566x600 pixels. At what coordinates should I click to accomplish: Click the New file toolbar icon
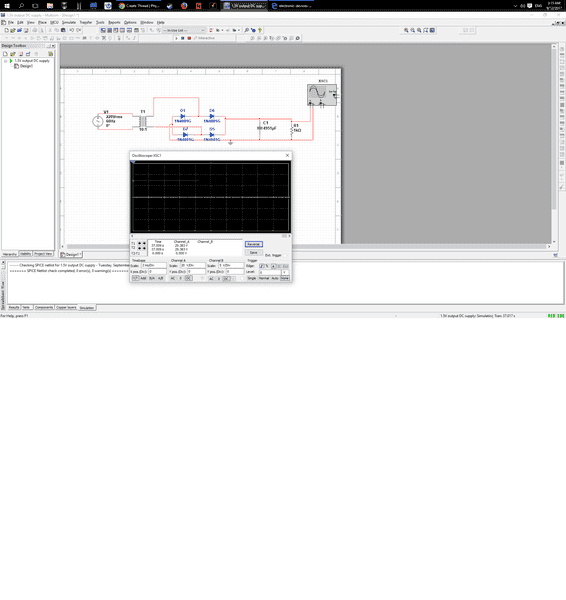[x=6, y=30]
